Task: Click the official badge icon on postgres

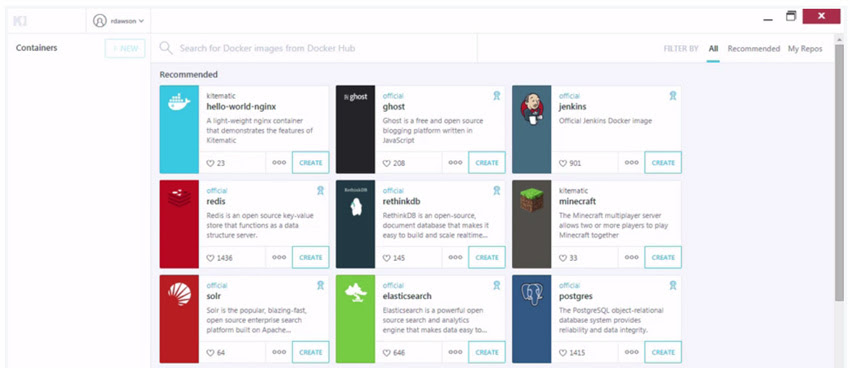Action: [x=673, y=286]
